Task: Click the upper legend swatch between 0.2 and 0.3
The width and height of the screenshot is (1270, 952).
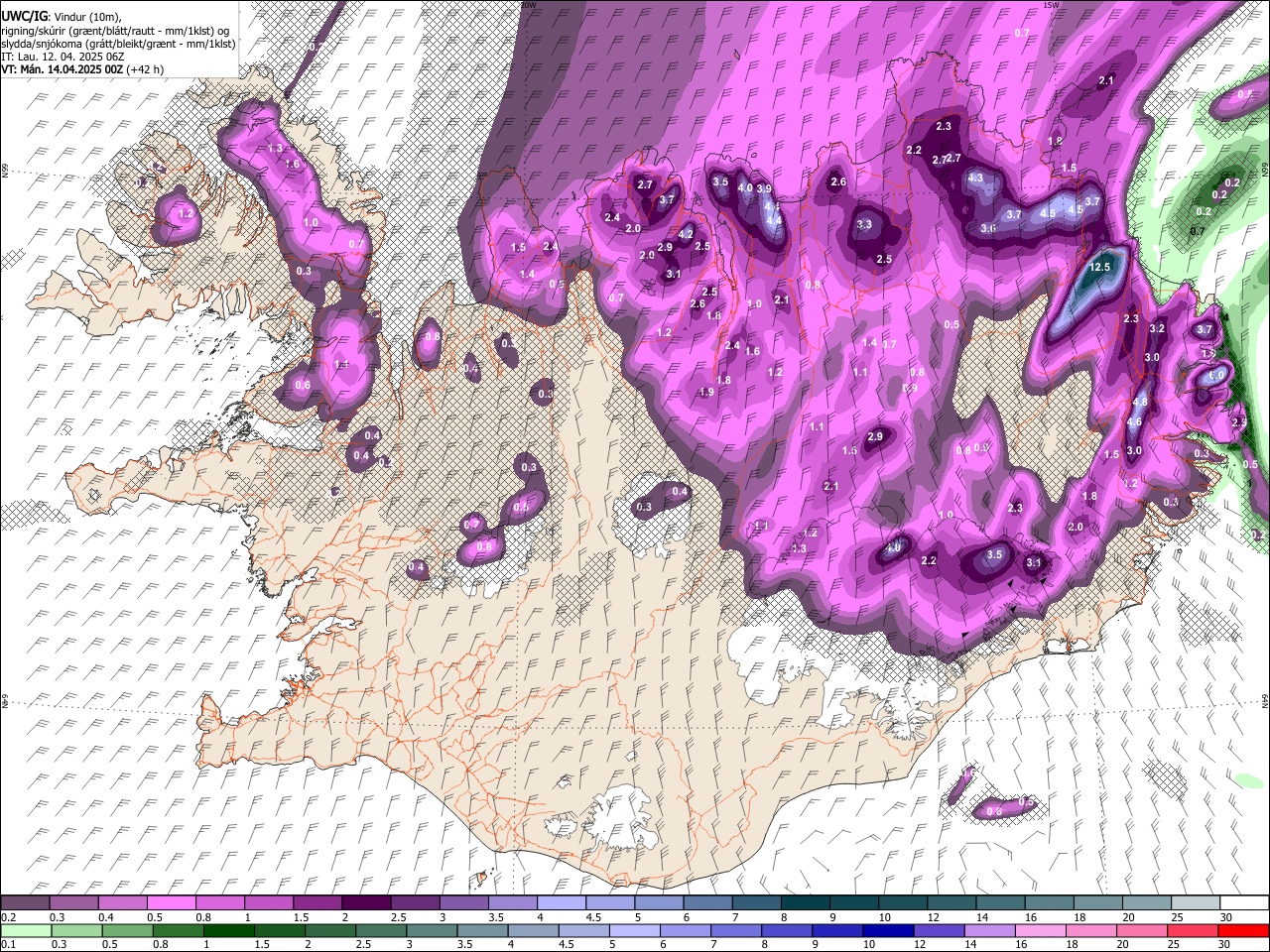Action: [26, 902]
